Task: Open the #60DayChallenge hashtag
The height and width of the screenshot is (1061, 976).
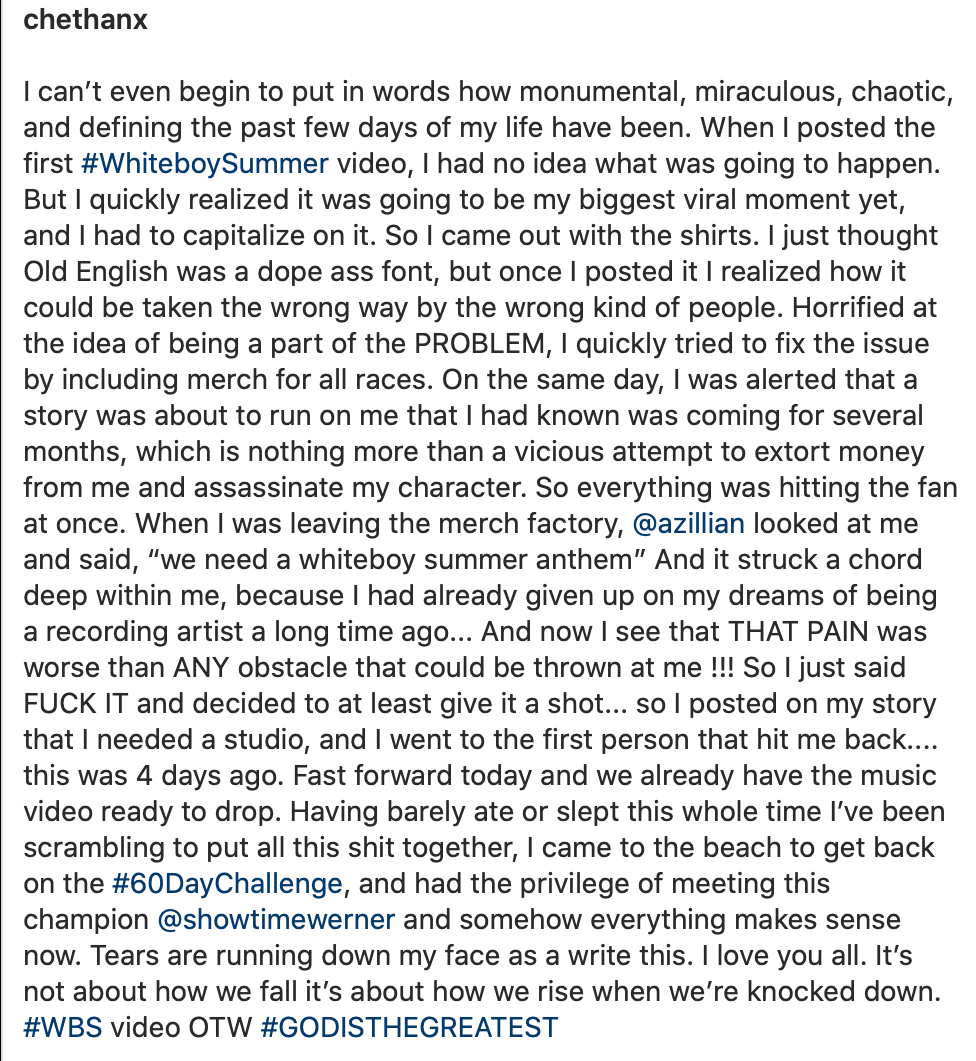Action: point(227,884)
